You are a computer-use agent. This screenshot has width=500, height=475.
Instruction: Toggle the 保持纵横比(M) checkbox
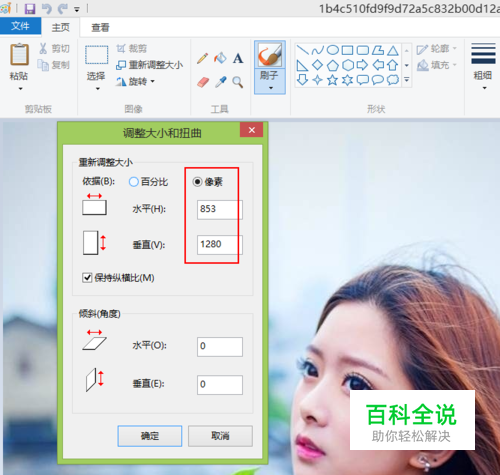tap(87, 278)
